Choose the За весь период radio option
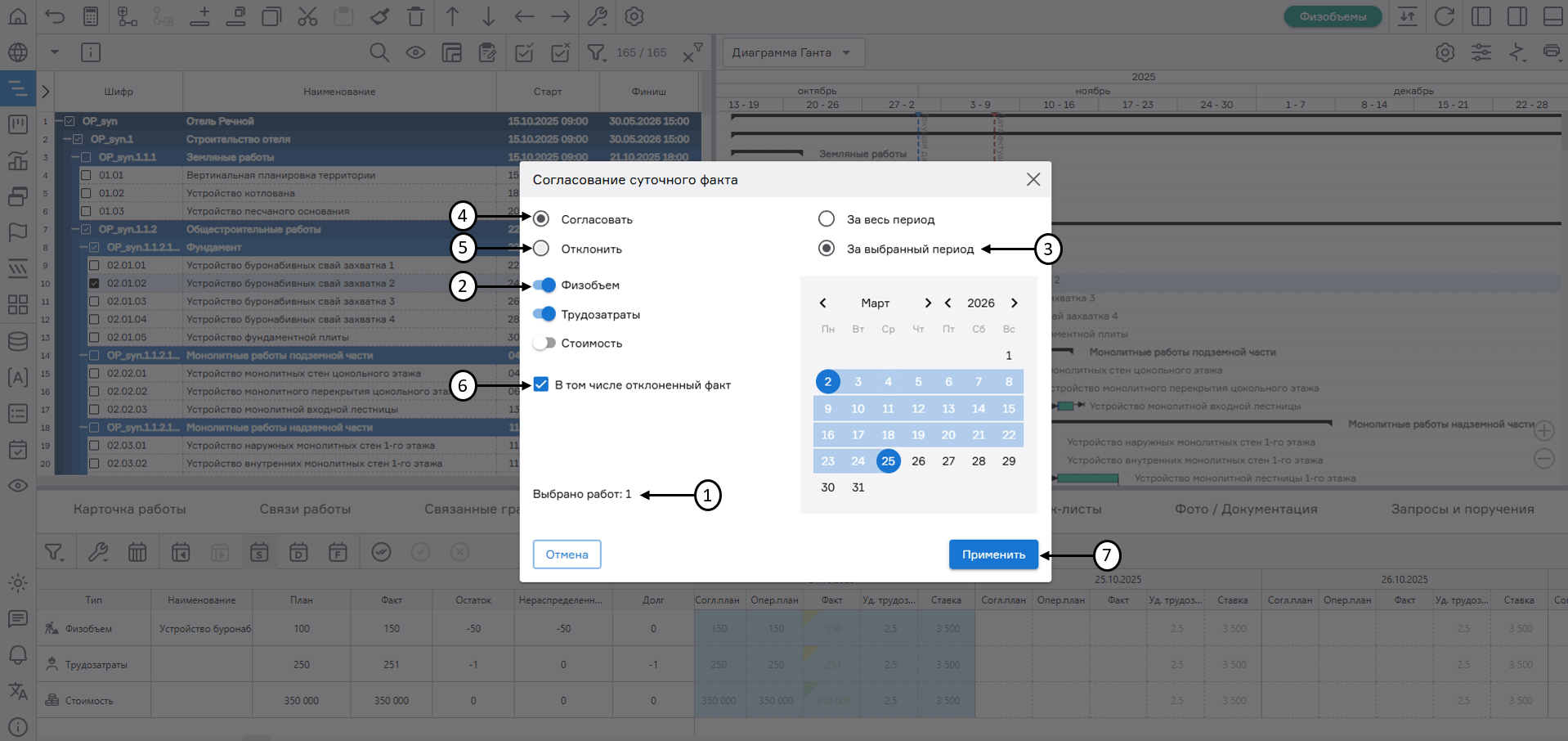The height and width of the screenshot is (741, 1568). pyautogui.click(x=827, y=219)
